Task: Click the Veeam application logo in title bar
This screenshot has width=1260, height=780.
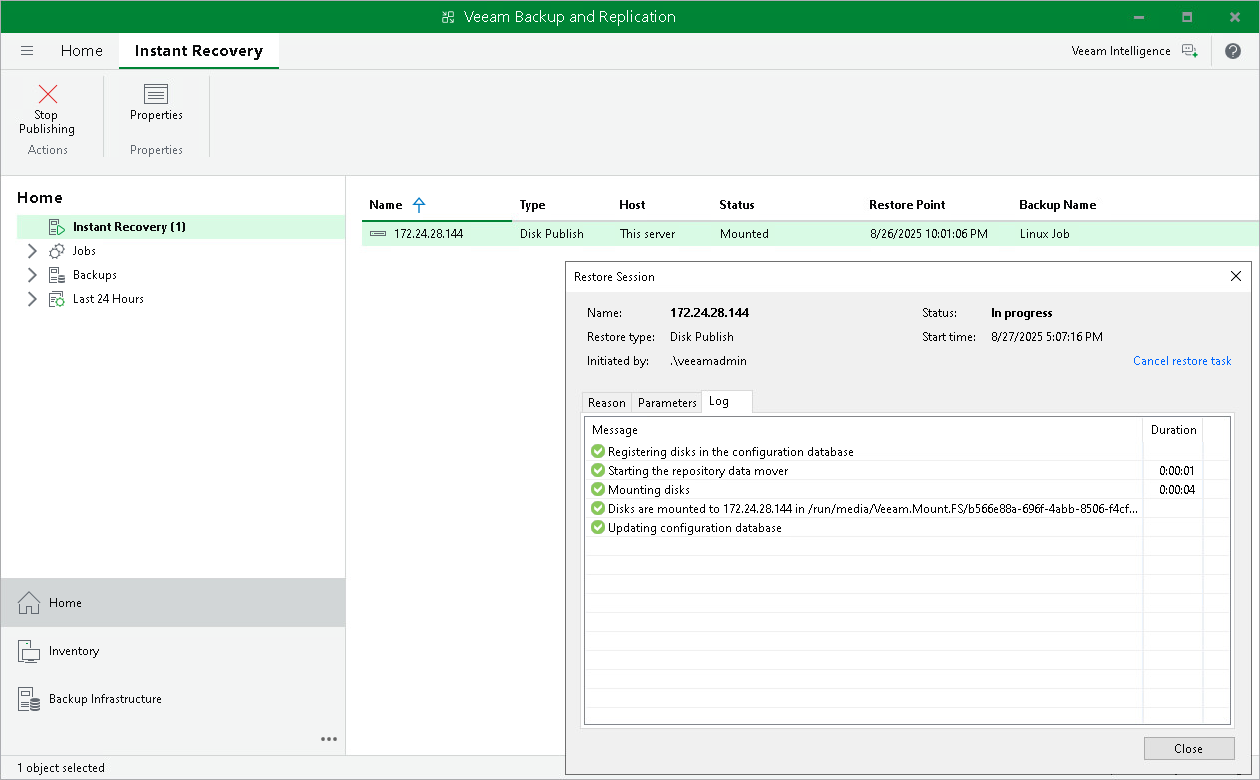Action: (450, 17)
